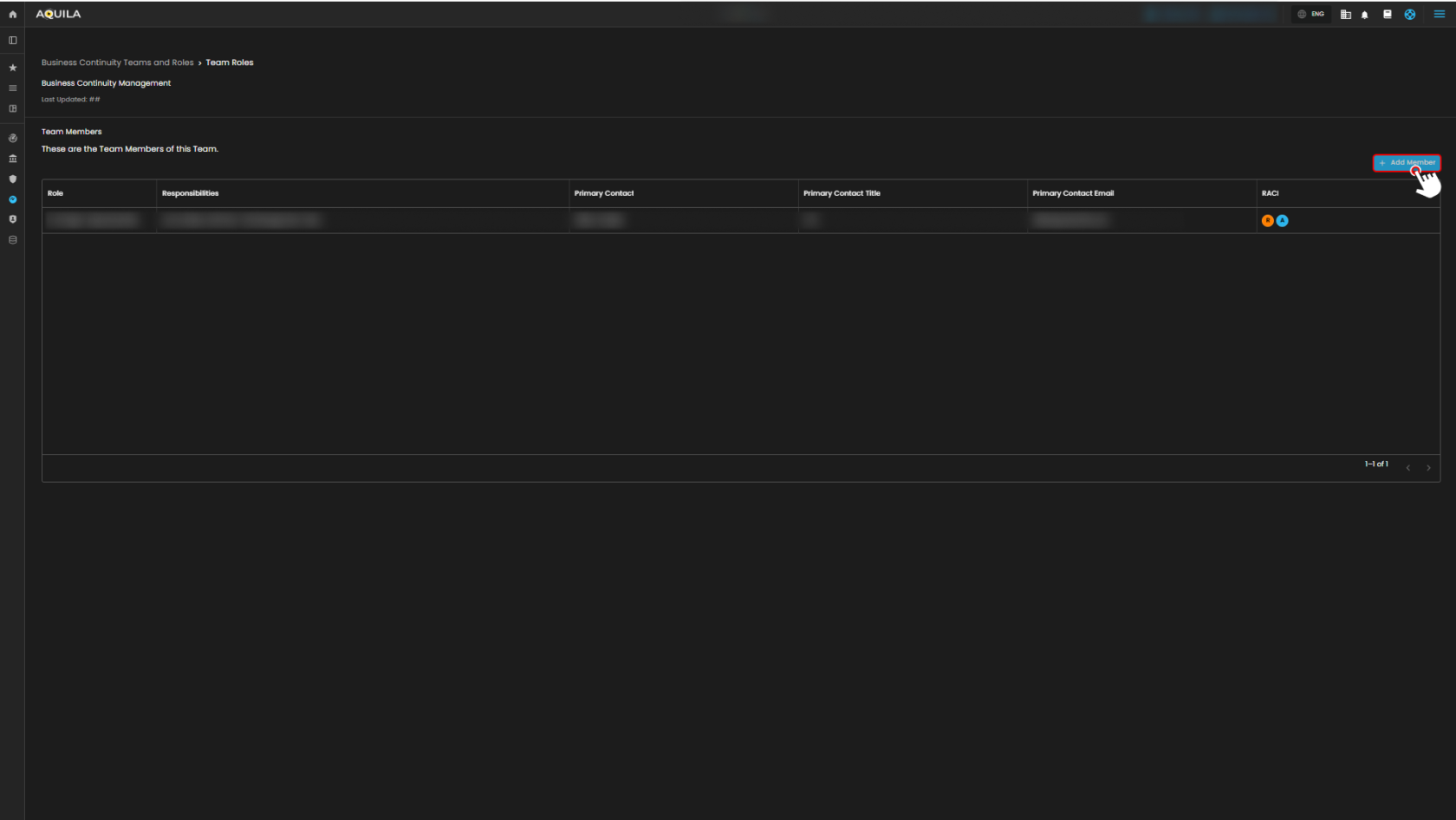
Task: Select the globe icon in the sidebar
Action: click(12, 138)
